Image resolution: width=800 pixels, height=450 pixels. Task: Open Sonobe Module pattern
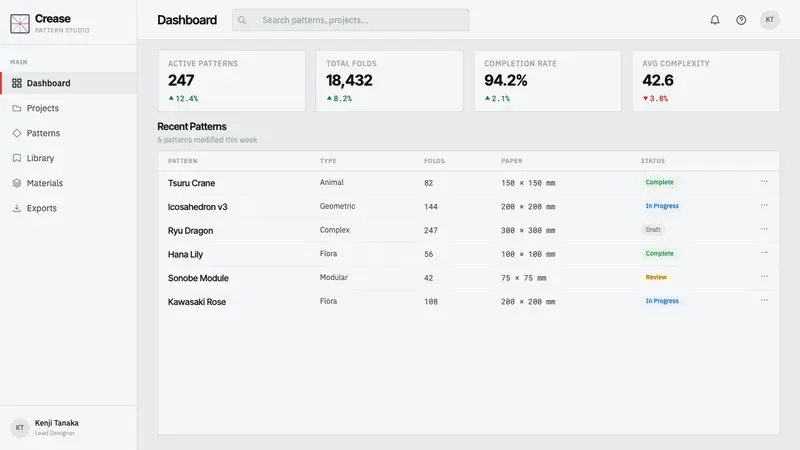(198, 278)
